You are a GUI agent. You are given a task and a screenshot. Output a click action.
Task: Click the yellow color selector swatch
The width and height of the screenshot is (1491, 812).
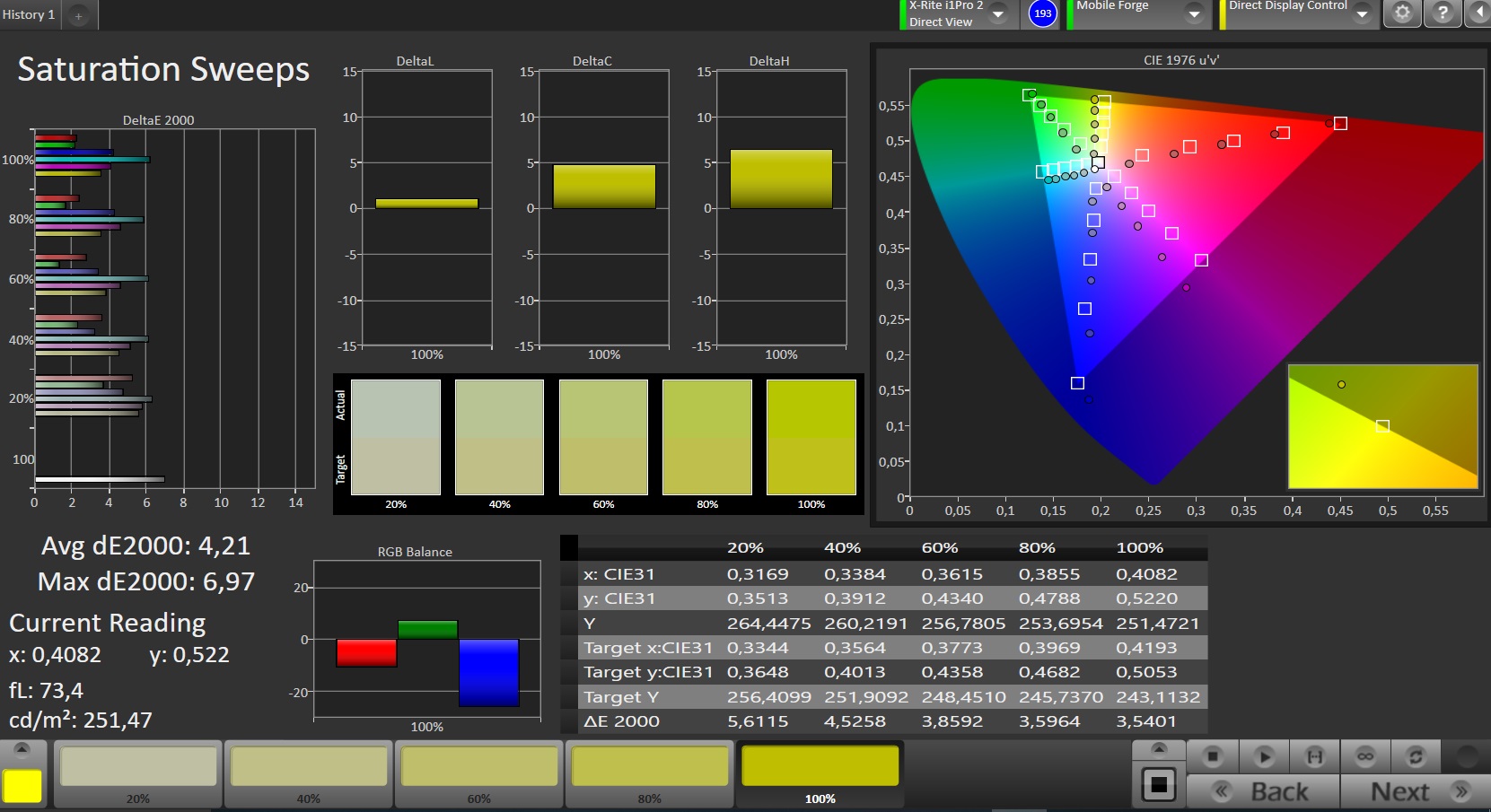(22, 785)
